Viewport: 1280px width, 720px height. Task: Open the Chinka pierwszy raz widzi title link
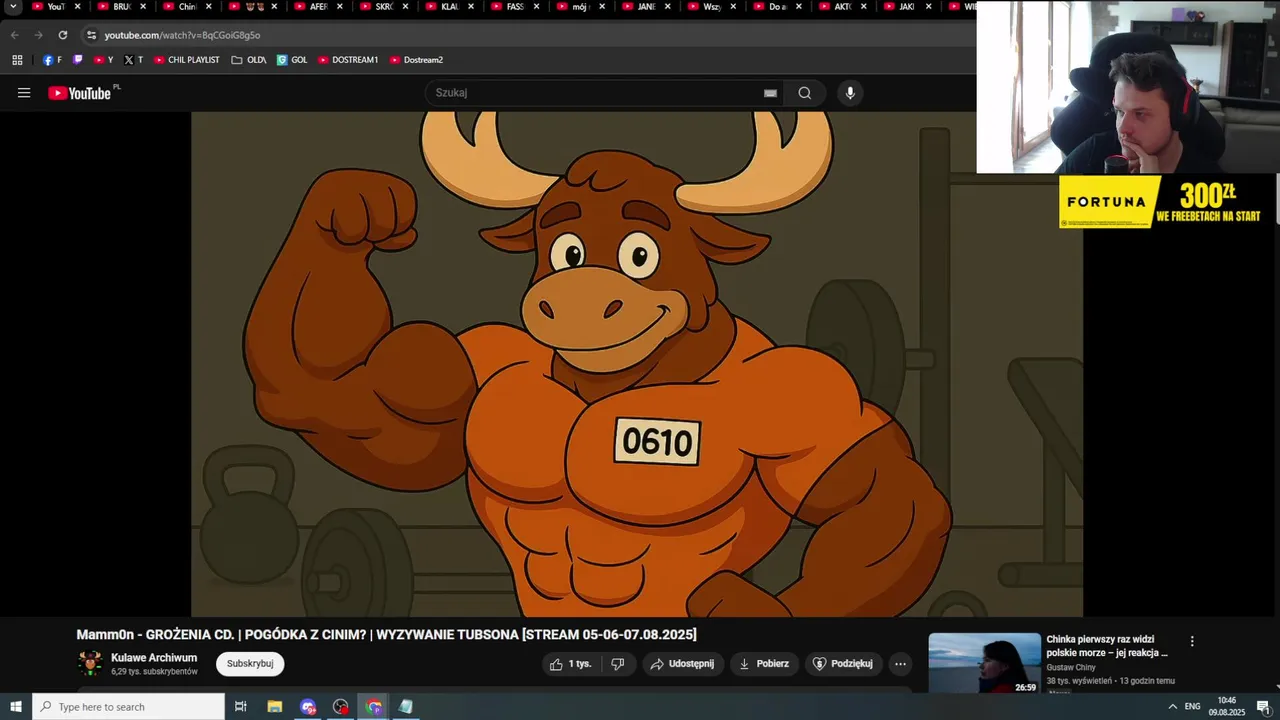(x=1107, y=646)
